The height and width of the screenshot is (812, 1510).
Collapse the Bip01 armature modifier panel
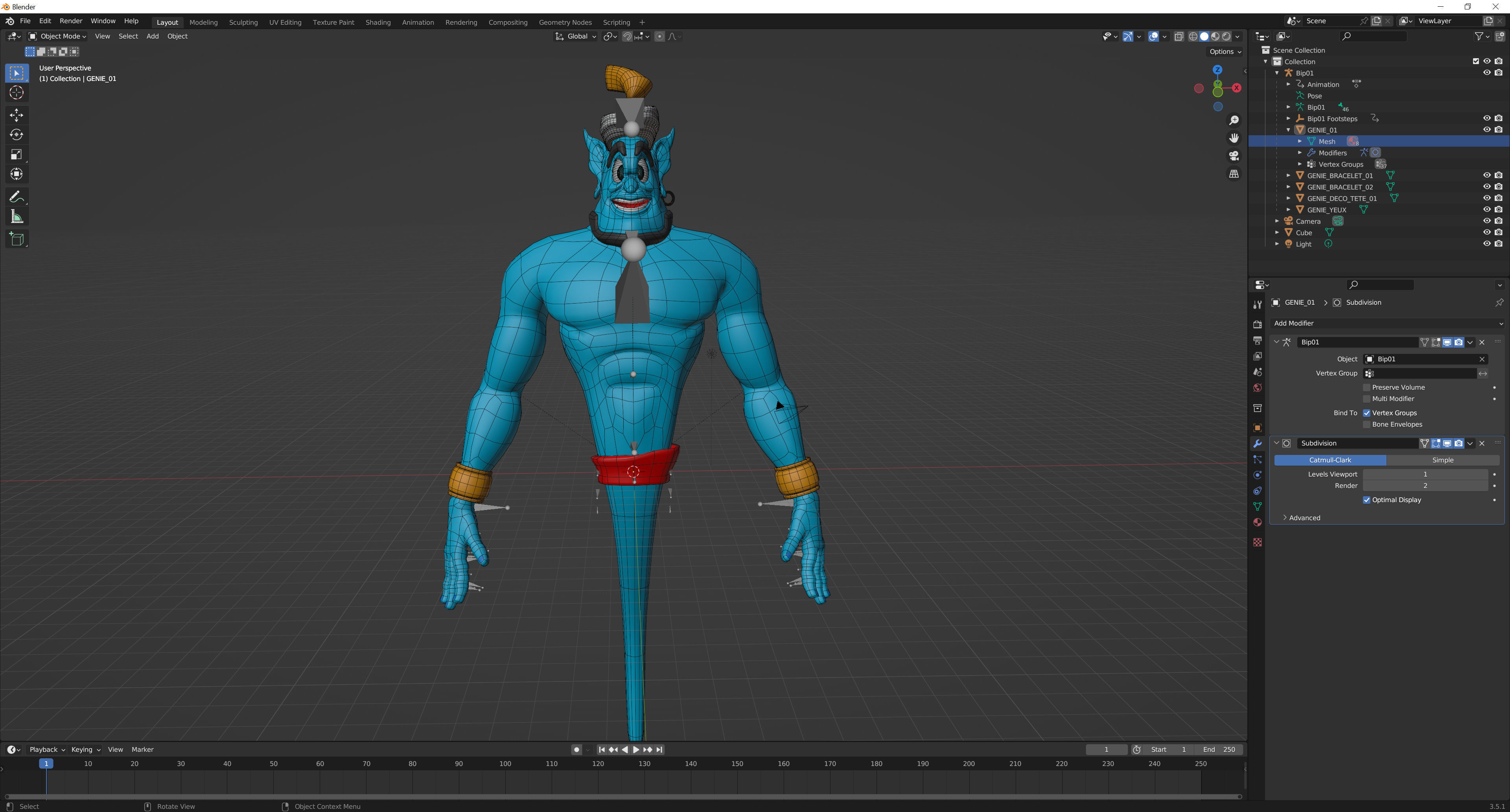[x=1277, y=342]
